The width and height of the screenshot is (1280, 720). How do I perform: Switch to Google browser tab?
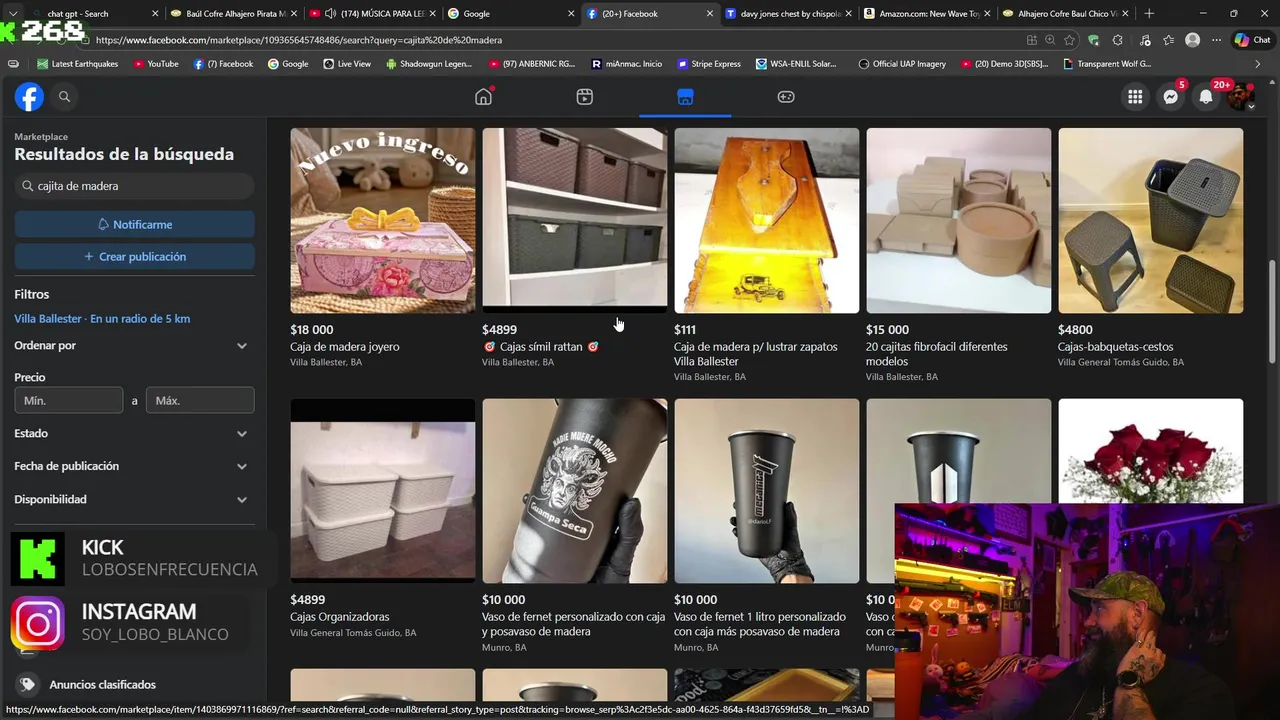pyautogui.click(x=510, y=13)
